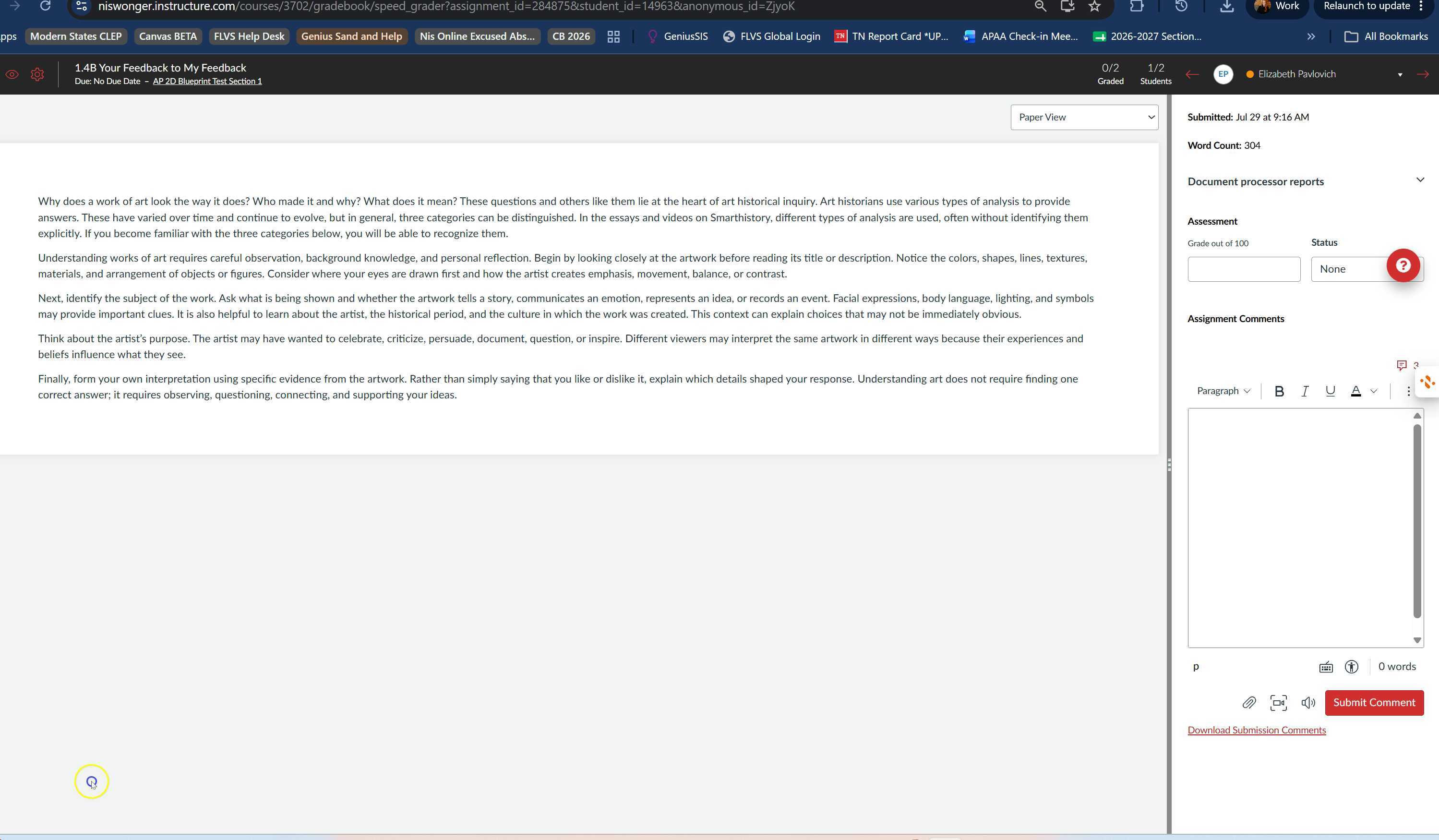Screen dimensions: 1439x840
Task: Apply italic formatting to comment
Action: [1305, 391]
